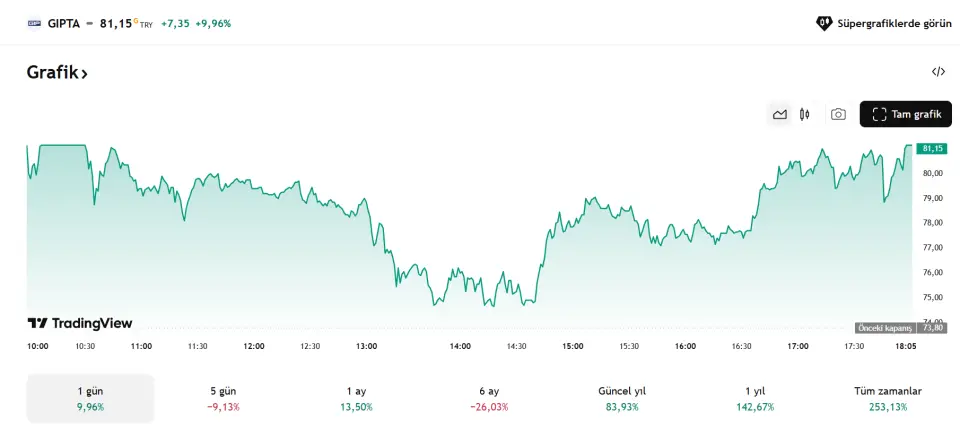Open Tam grafik full chart
960x428 pixels.
(x=905, y=114)
